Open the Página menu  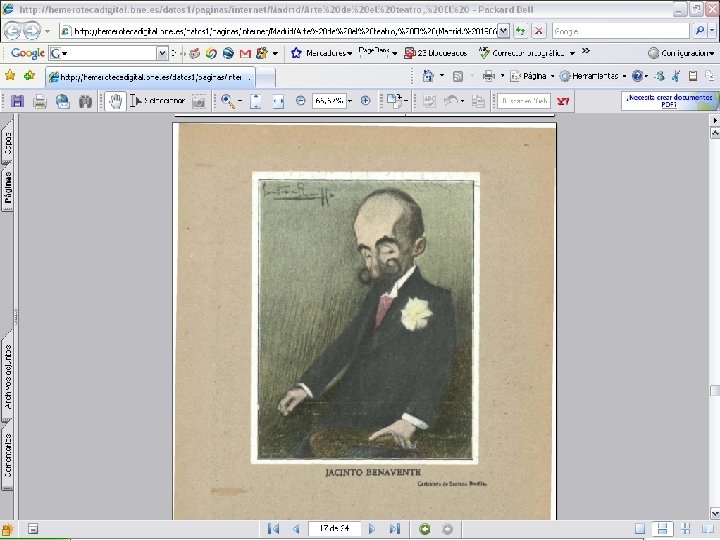[x=532, y=76]
